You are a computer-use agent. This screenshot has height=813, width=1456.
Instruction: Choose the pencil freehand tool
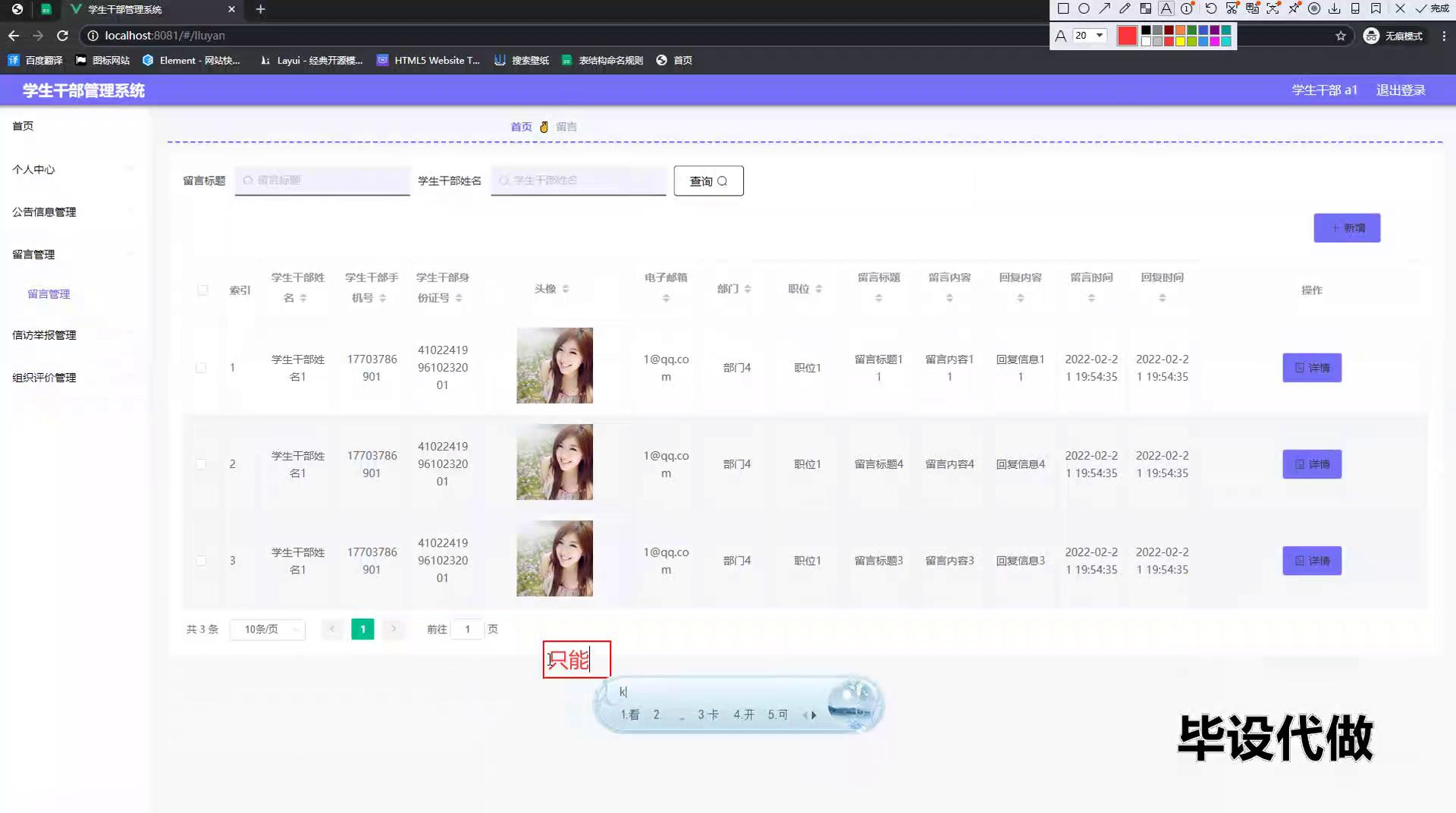pos(1125,9)
